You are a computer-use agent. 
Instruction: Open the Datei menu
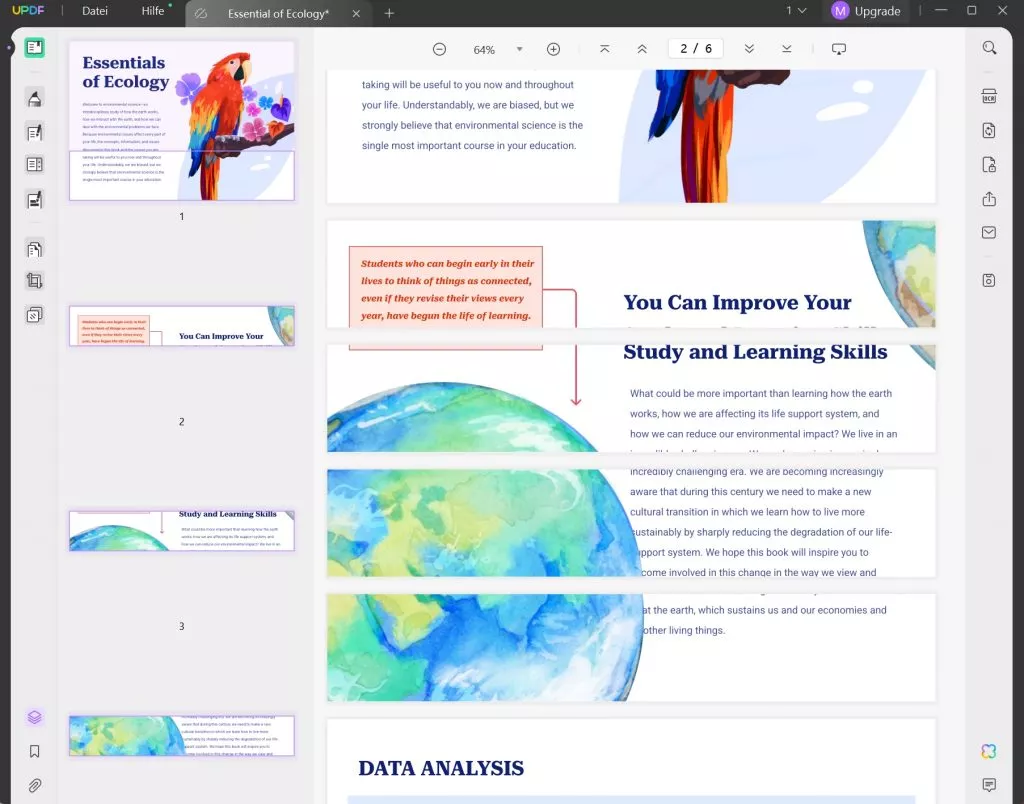tap(95, 10)
